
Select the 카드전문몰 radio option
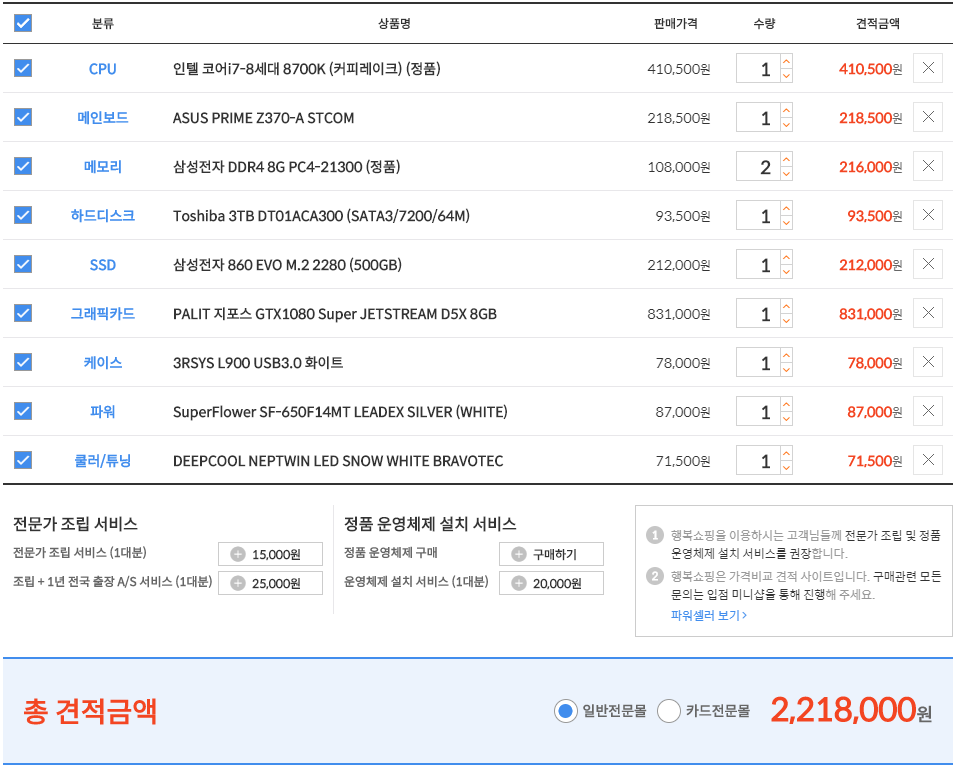[669, 711]
